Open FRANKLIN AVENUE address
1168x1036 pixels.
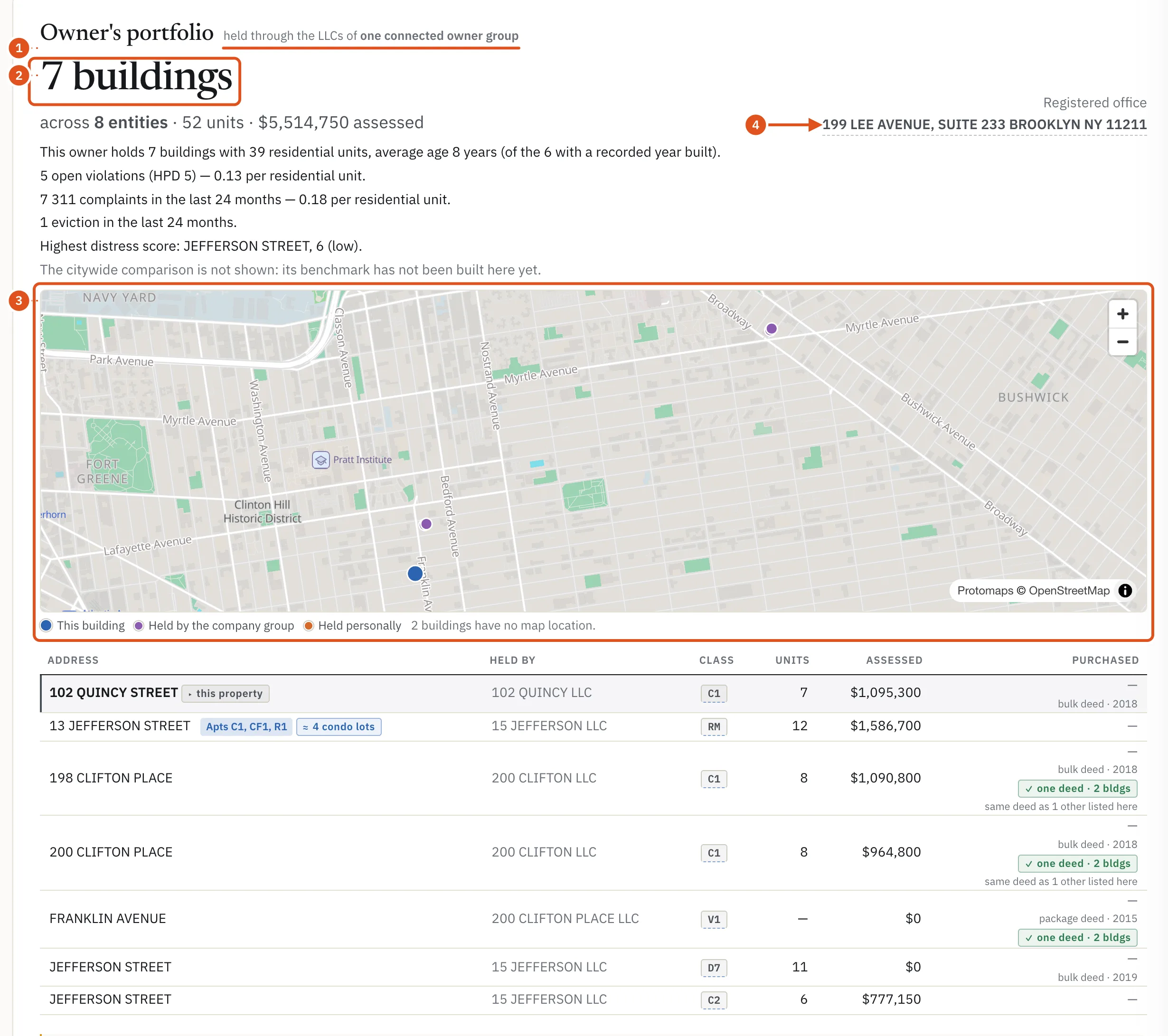[107, 918]
